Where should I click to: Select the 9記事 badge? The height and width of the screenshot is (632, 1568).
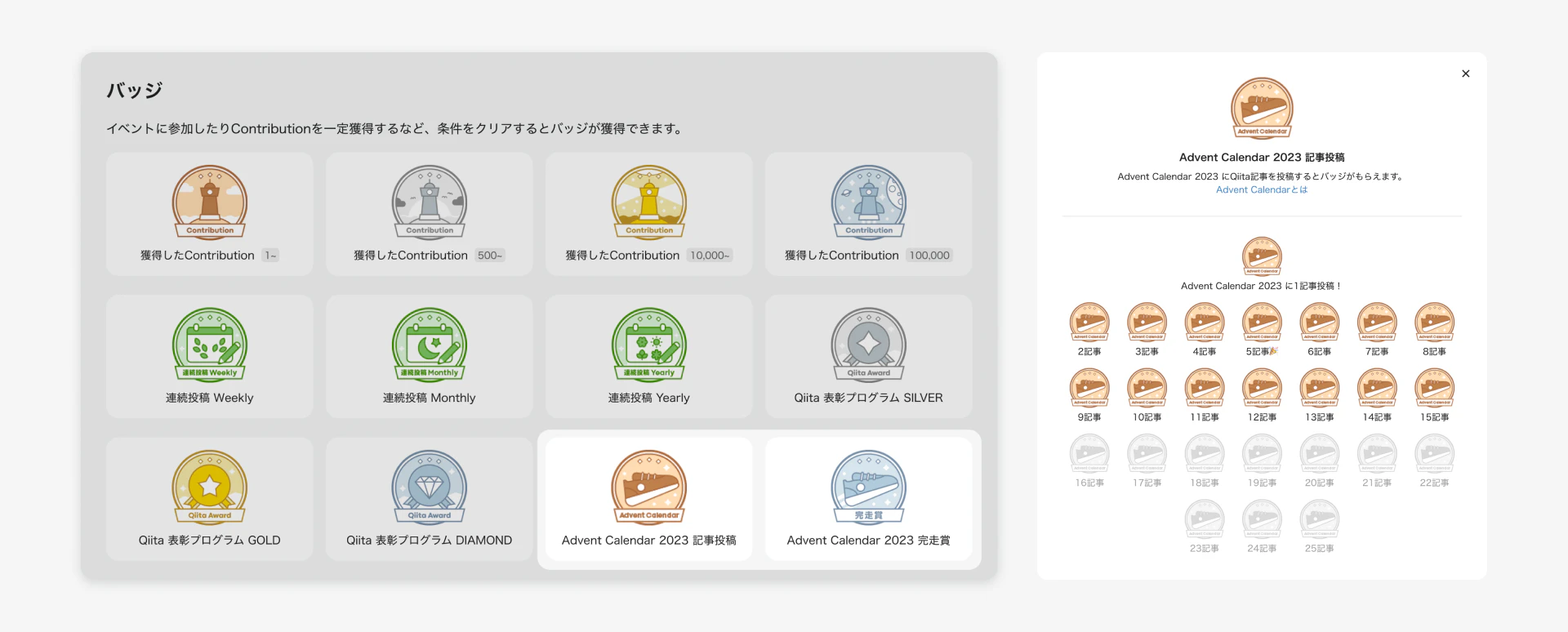(1089, 388)
